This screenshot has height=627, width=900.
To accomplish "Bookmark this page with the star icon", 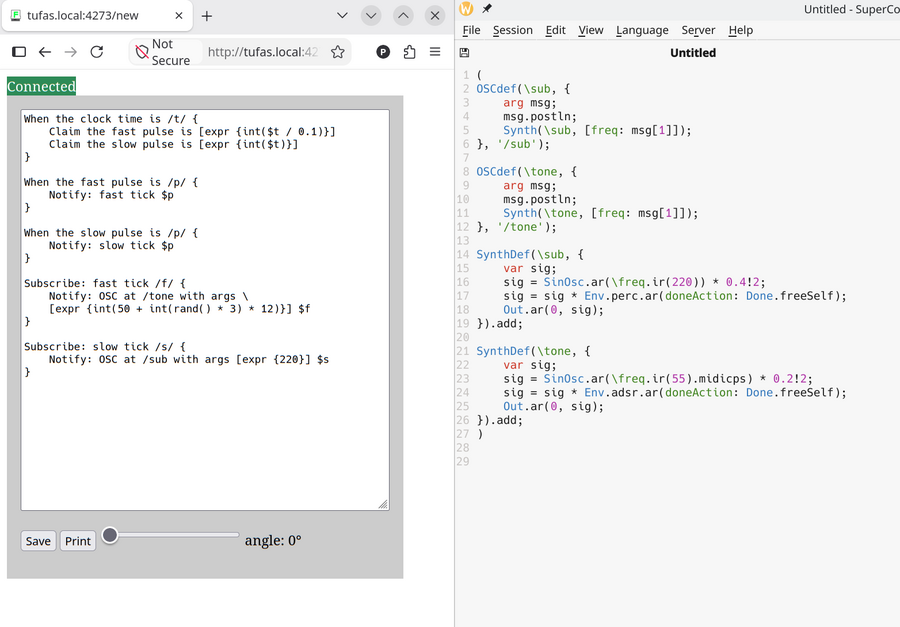I will [x=338, y=52].
